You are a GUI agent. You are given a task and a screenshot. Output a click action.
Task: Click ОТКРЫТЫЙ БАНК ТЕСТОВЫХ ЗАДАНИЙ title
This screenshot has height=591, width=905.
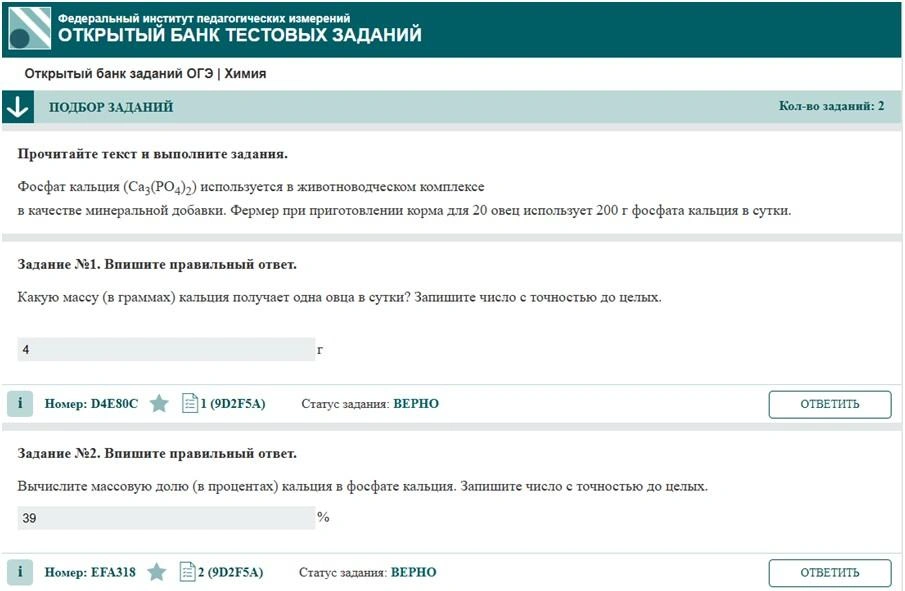click(240, 35)
